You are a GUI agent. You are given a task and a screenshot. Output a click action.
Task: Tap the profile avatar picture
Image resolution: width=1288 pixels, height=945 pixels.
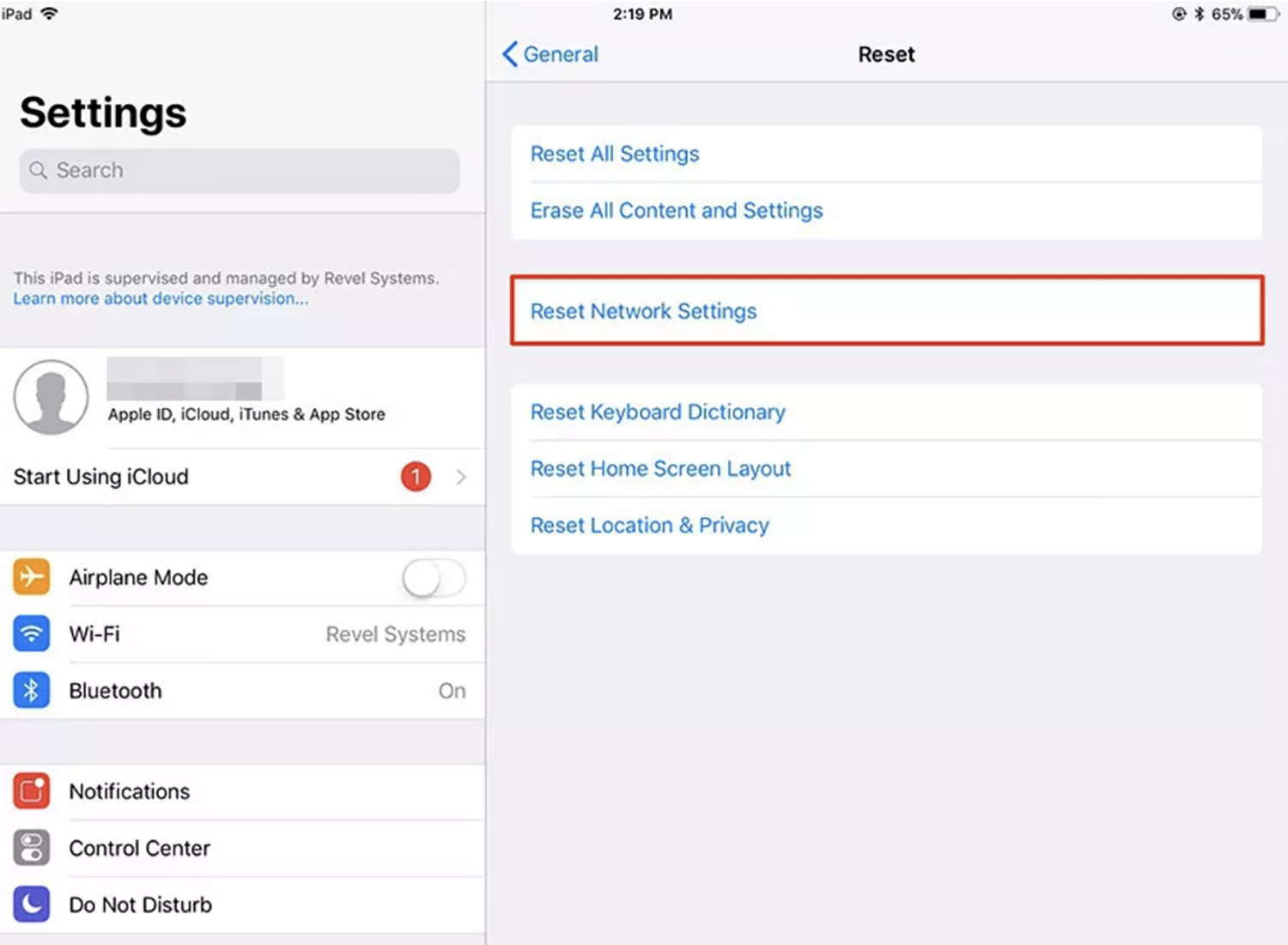coord(51,397)
